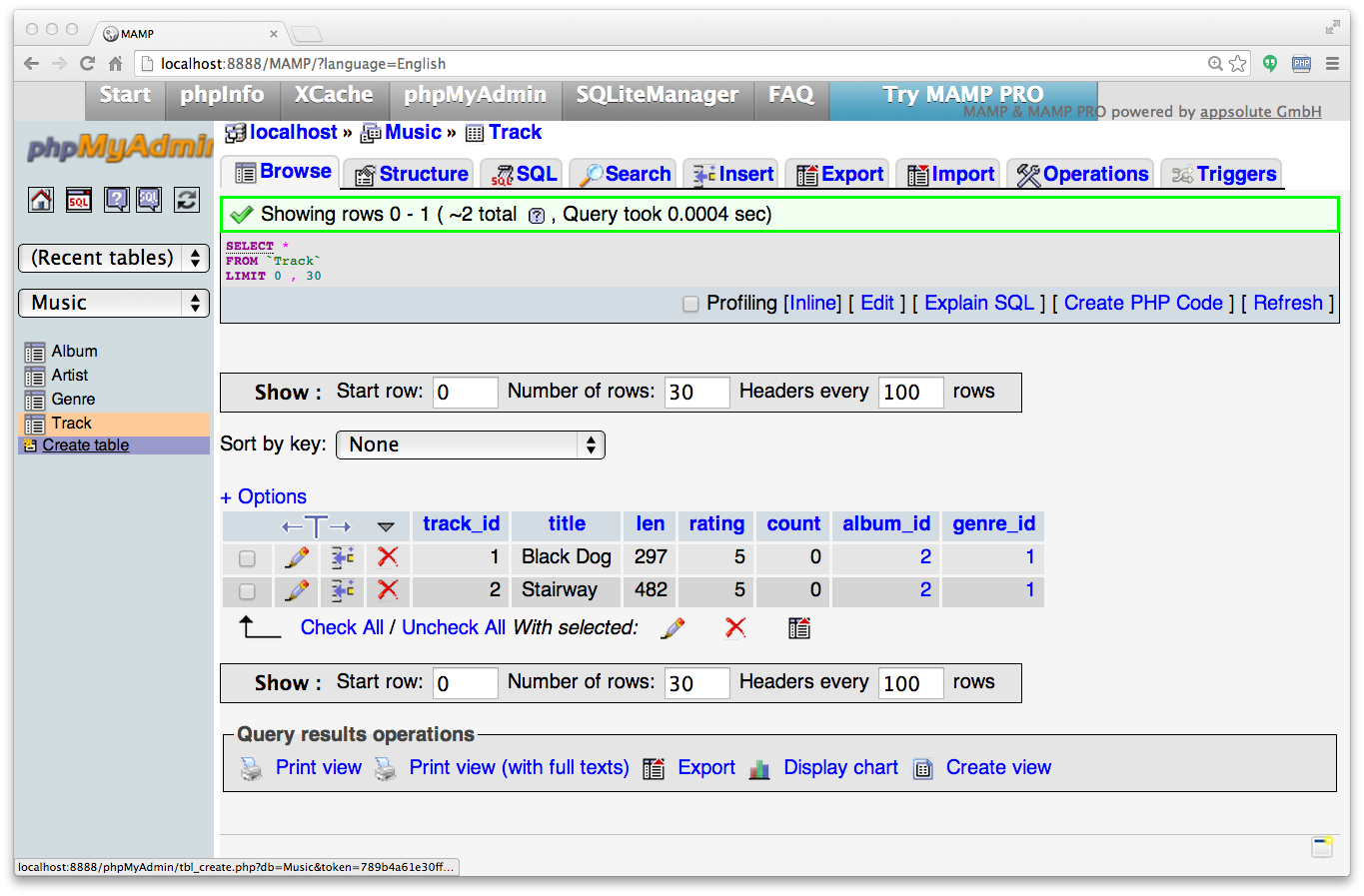Image resolution: width=1364 pixels, height=896 pixels.
Task: Open the Recent tables dropdown
Action: [114, 258]
